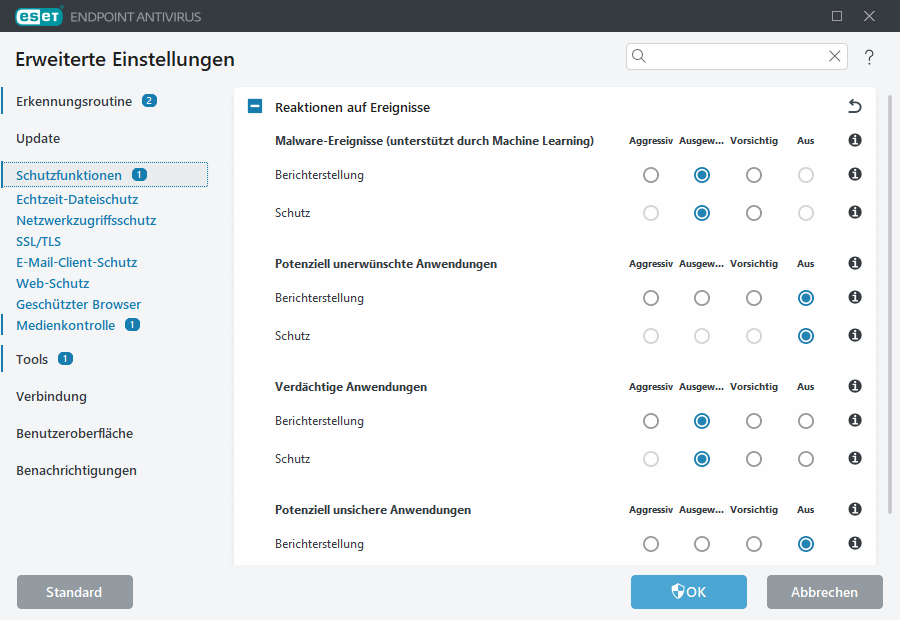Click the magnifier icon in the search box

click(x=639, y=56)
